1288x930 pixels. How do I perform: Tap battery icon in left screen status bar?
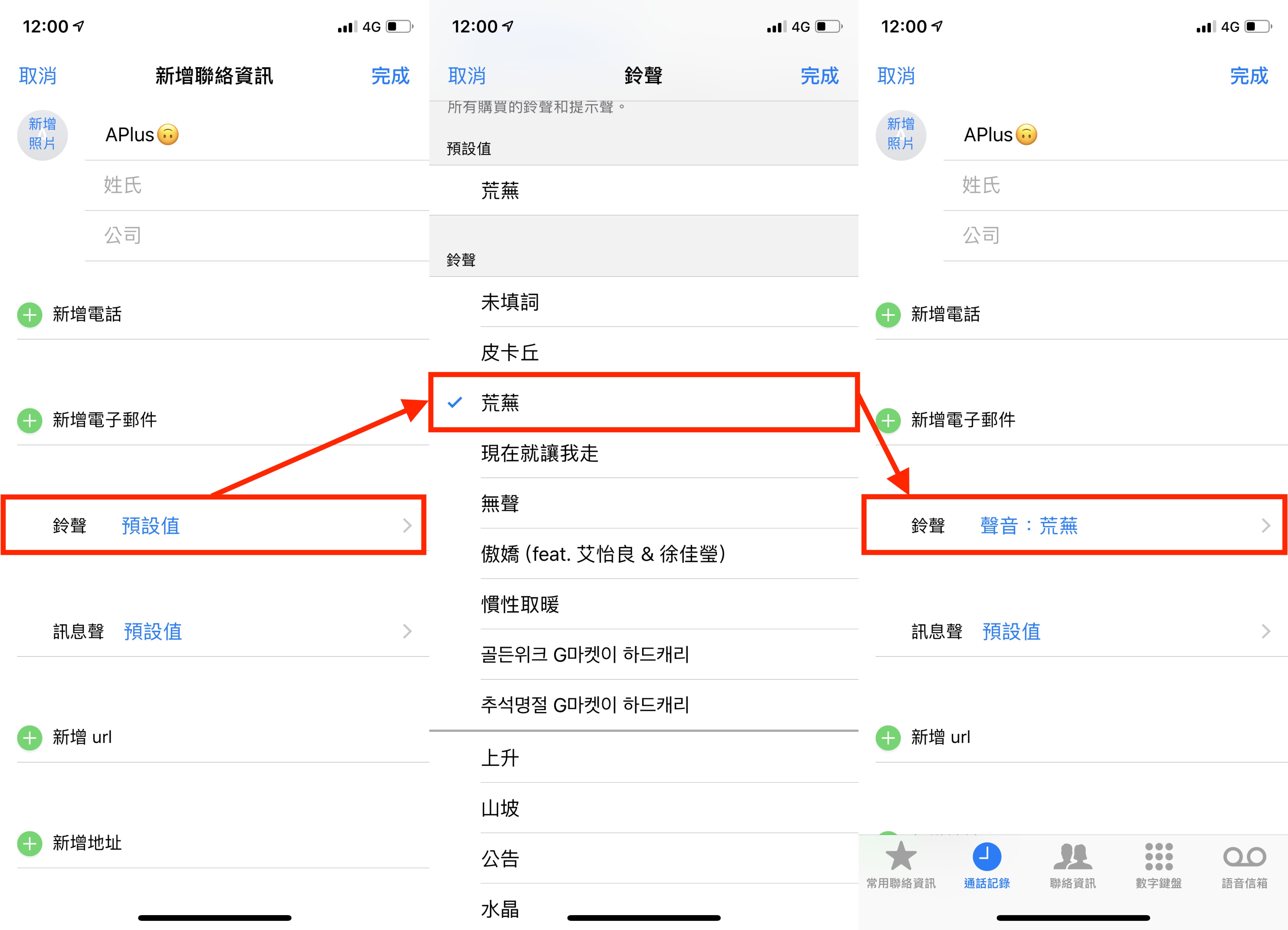[400, 27]
